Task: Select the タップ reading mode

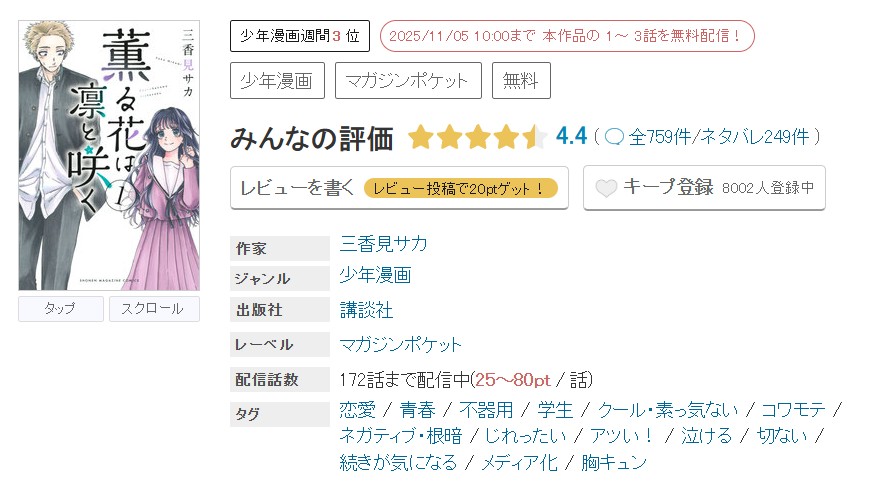Action: (61, 309)
